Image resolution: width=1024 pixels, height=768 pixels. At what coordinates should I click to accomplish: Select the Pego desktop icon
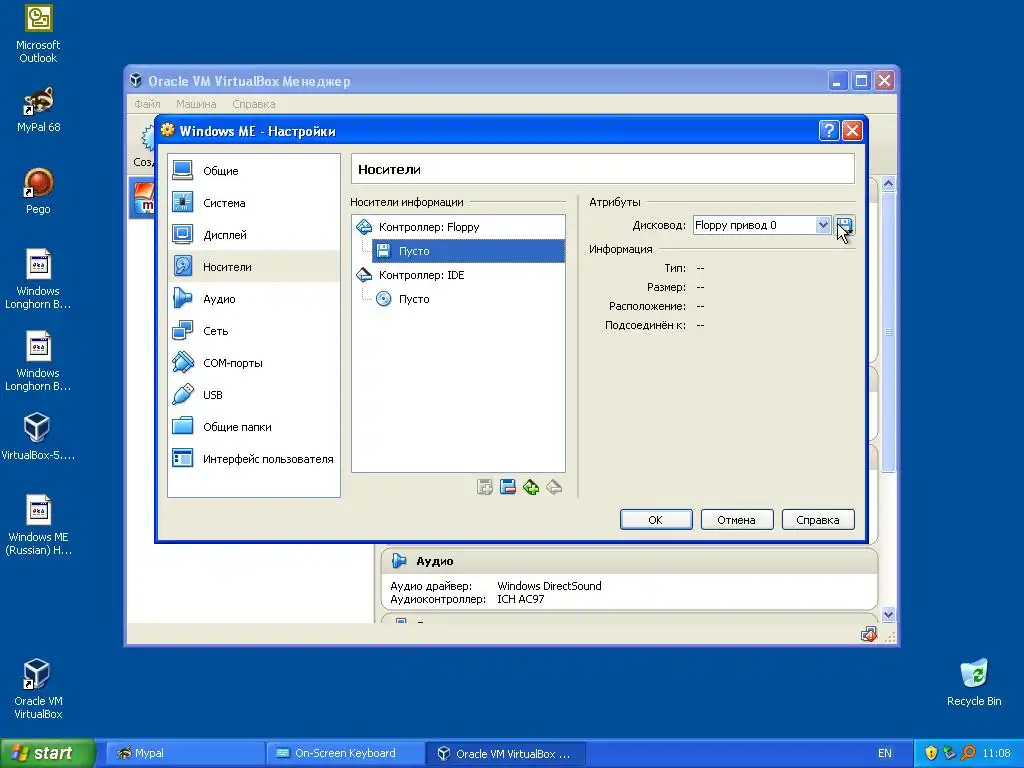38,191
